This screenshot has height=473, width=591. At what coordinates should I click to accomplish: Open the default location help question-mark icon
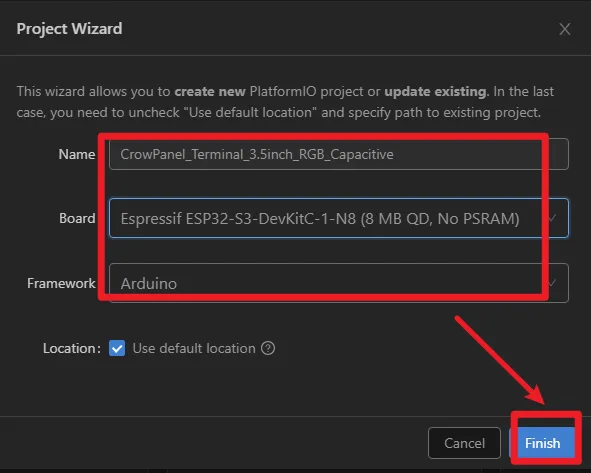[x=268, y=348]
